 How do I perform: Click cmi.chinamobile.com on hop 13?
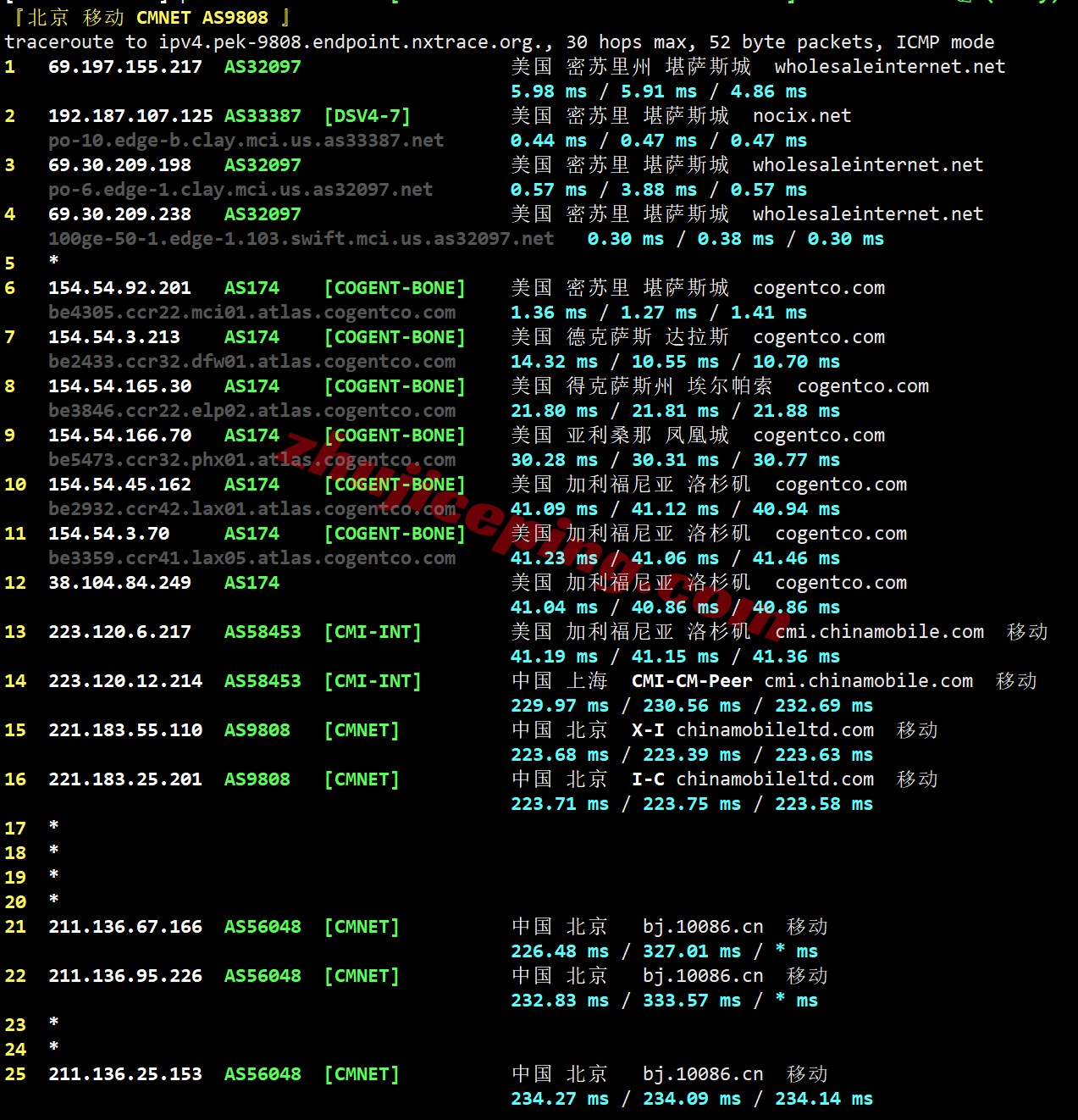coord(879,632)
